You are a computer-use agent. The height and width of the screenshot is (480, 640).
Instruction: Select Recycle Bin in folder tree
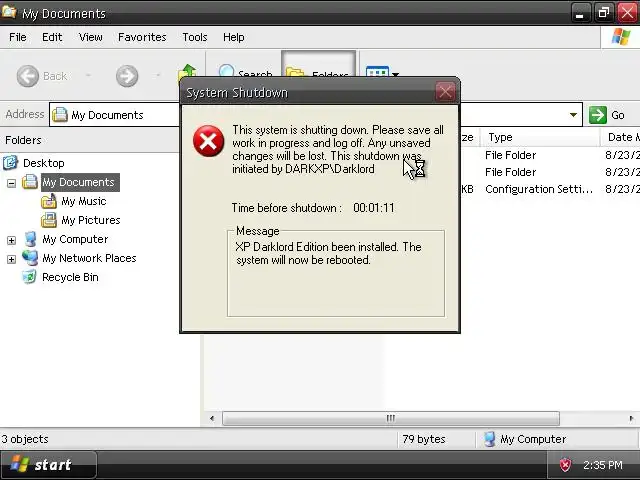(70, 278)
